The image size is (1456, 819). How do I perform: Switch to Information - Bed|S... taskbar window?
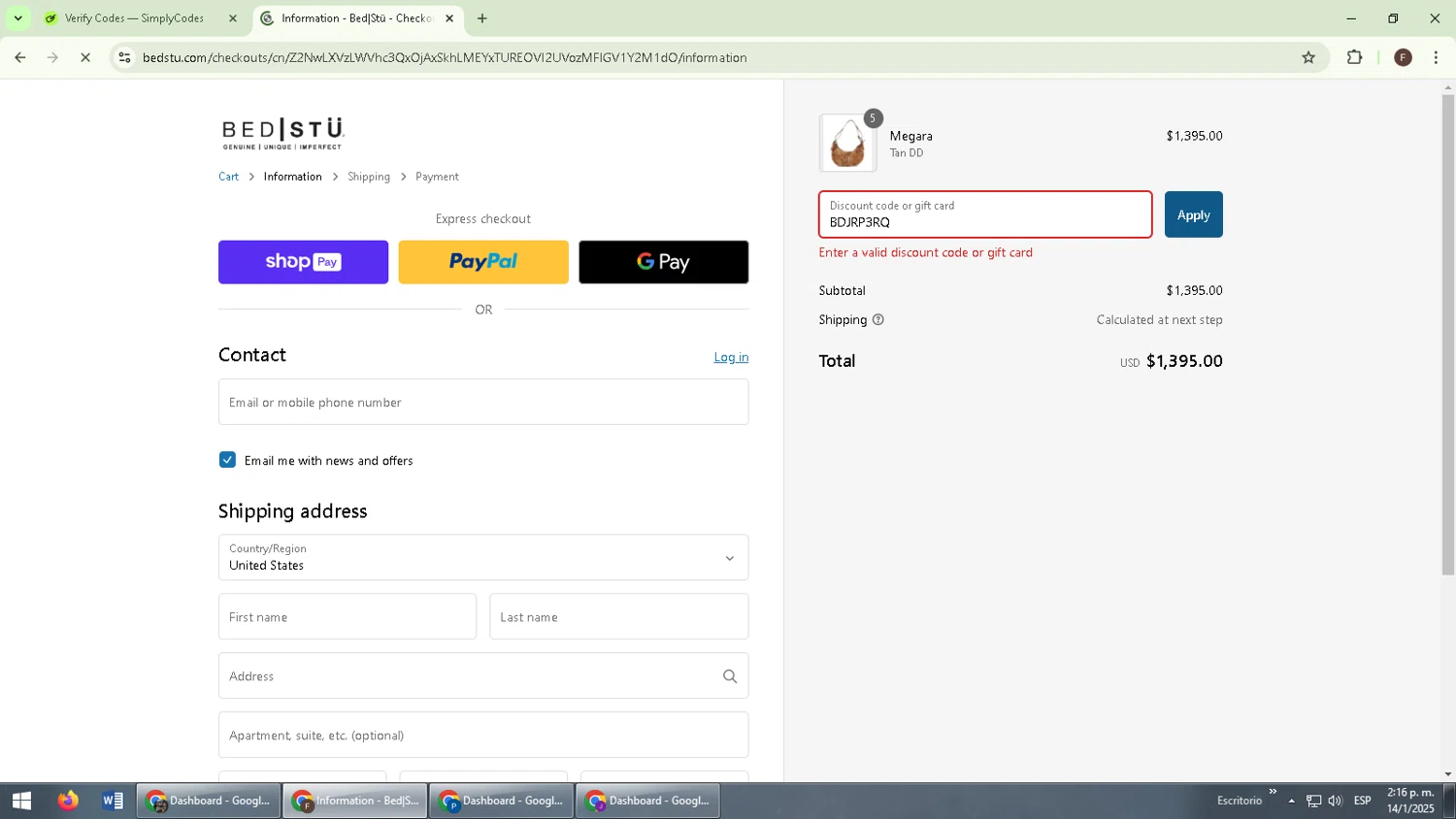tap(355, 801)
